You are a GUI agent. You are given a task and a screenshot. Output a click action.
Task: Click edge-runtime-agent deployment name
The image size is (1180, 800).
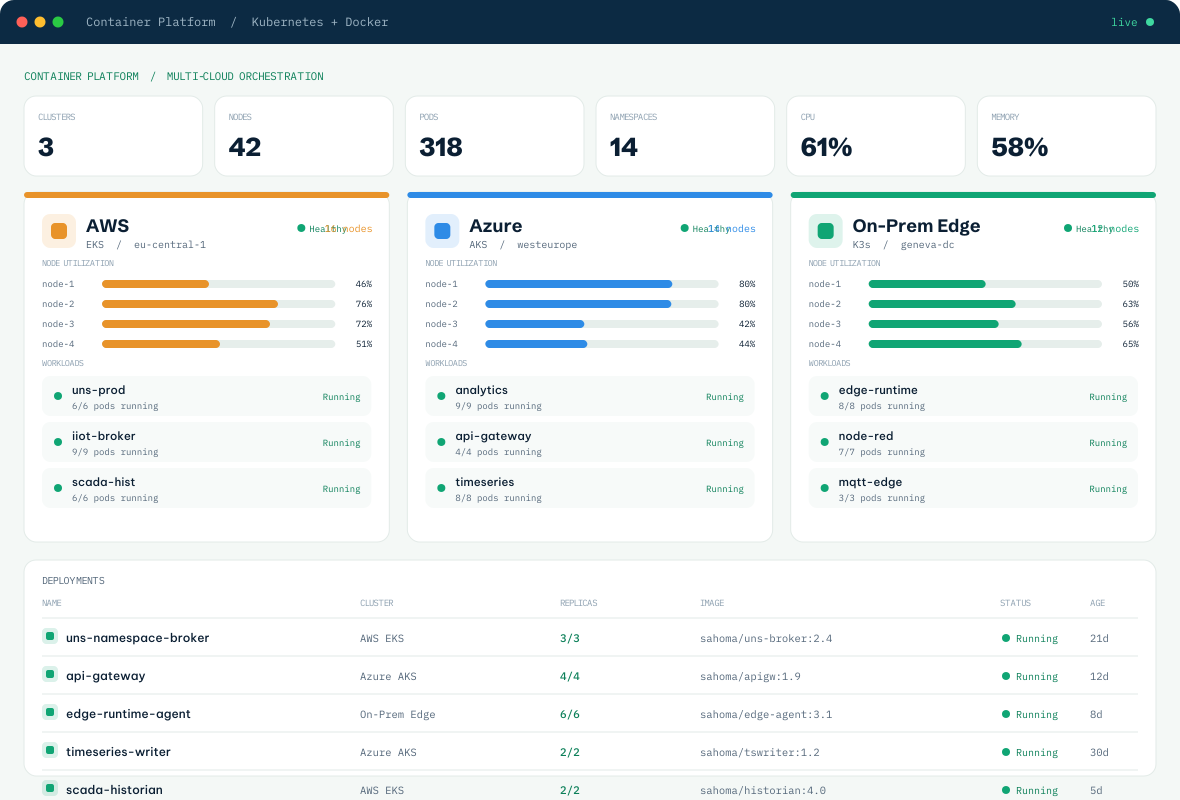(x=129, y=713)
